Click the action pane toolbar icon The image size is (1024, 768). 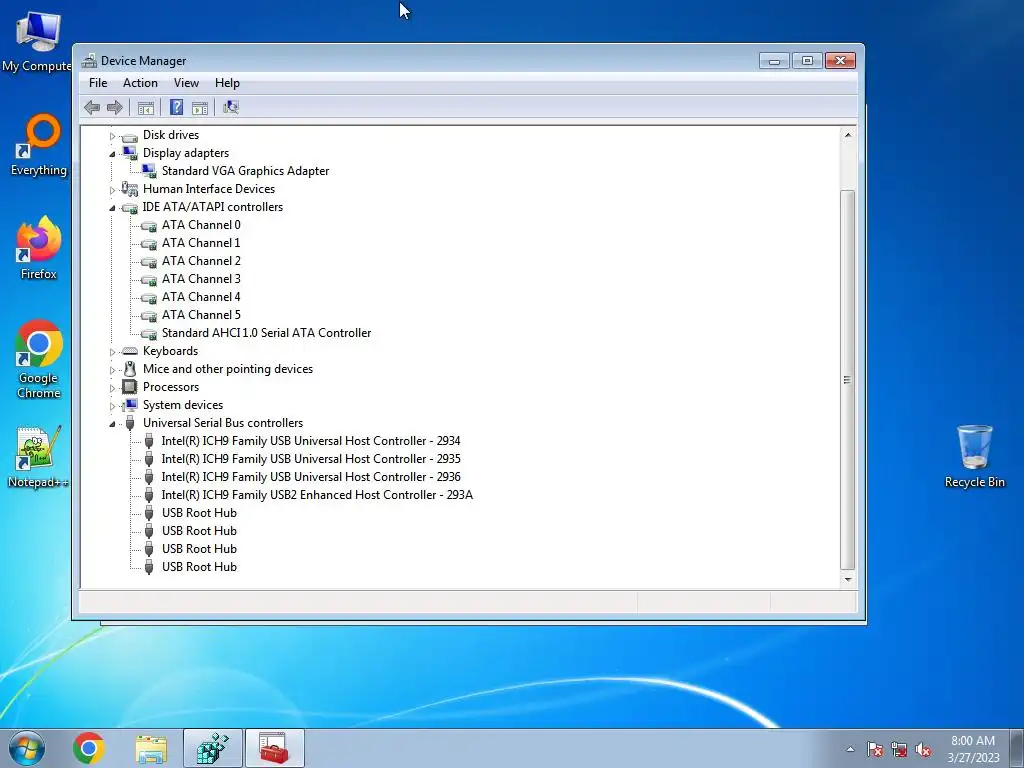[200, 108]
